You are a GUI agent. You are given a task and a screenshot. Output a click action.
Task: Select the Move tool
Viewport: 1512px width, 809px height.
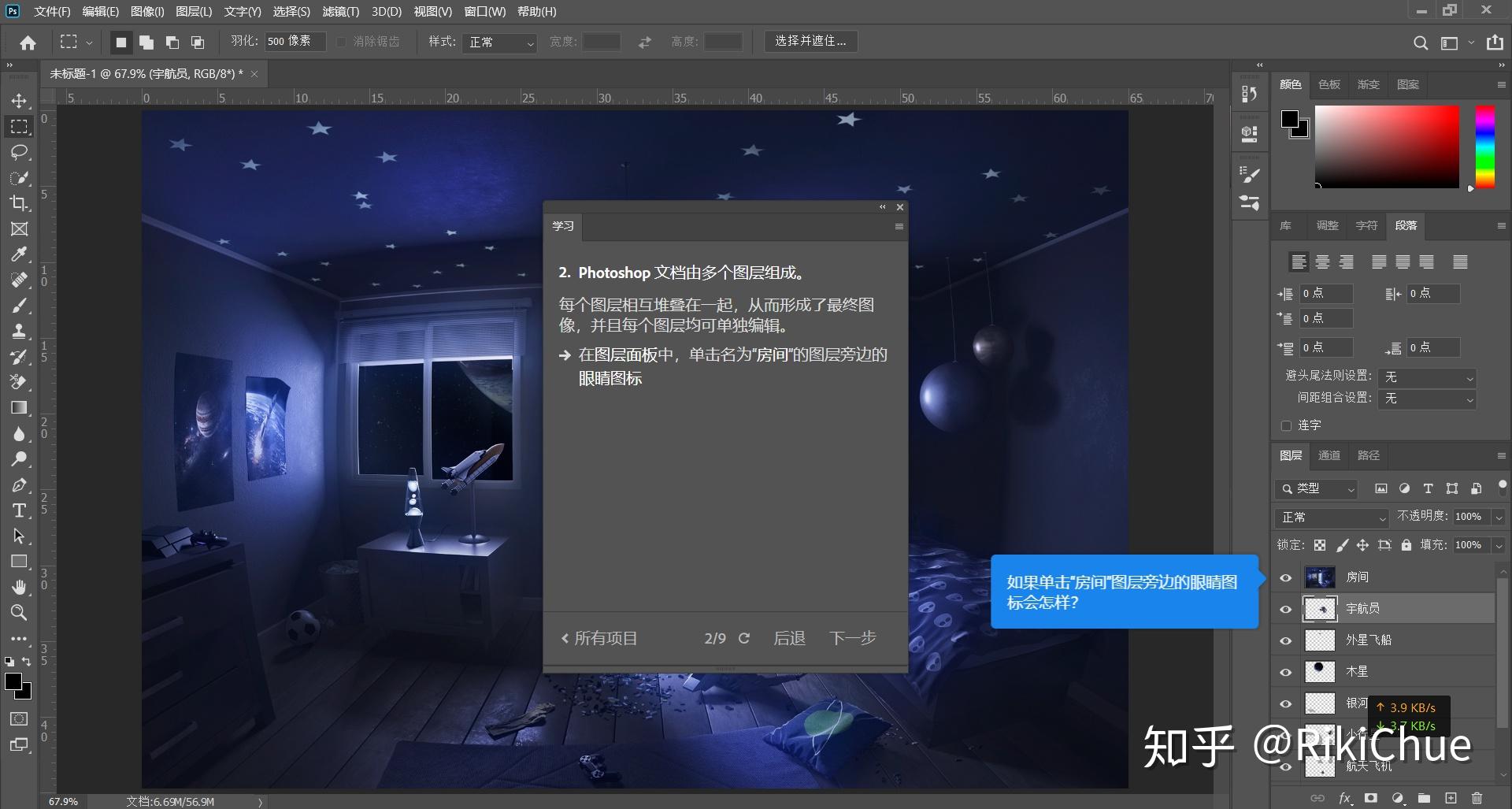click(x=20, y=101)
